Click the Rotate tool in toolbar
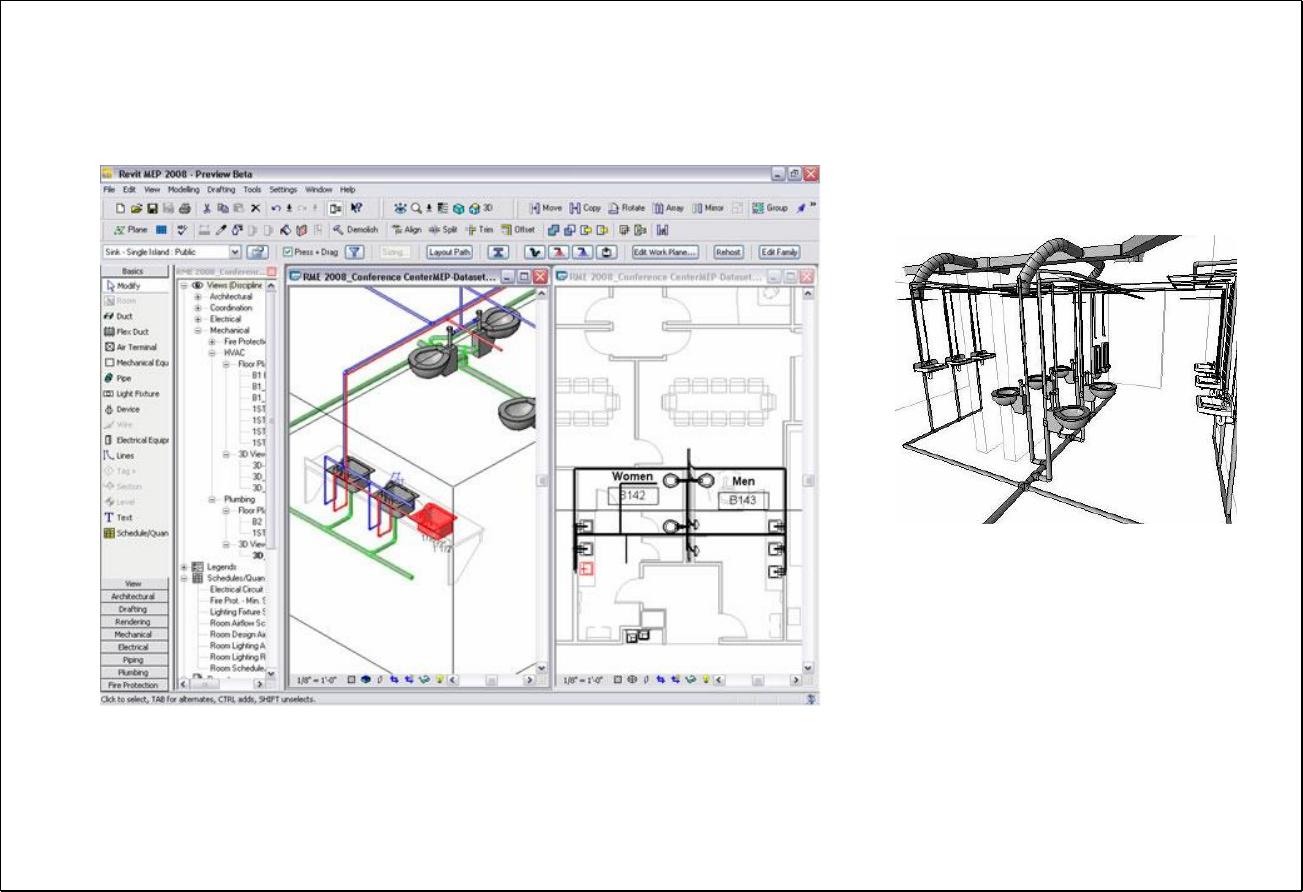Viewport: 1303px width, 892px height. 627,208
